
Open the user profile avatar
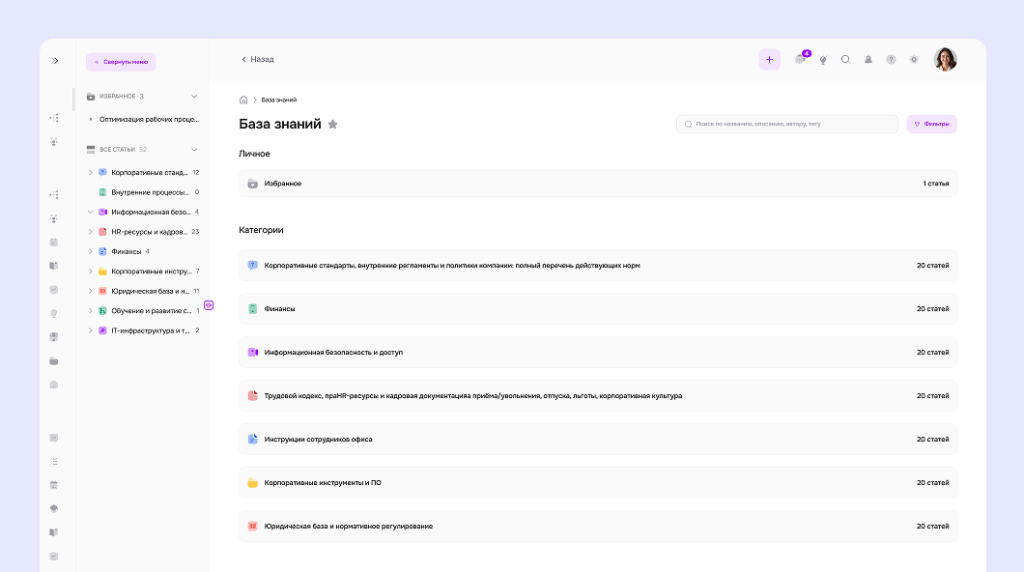point(945,60)
